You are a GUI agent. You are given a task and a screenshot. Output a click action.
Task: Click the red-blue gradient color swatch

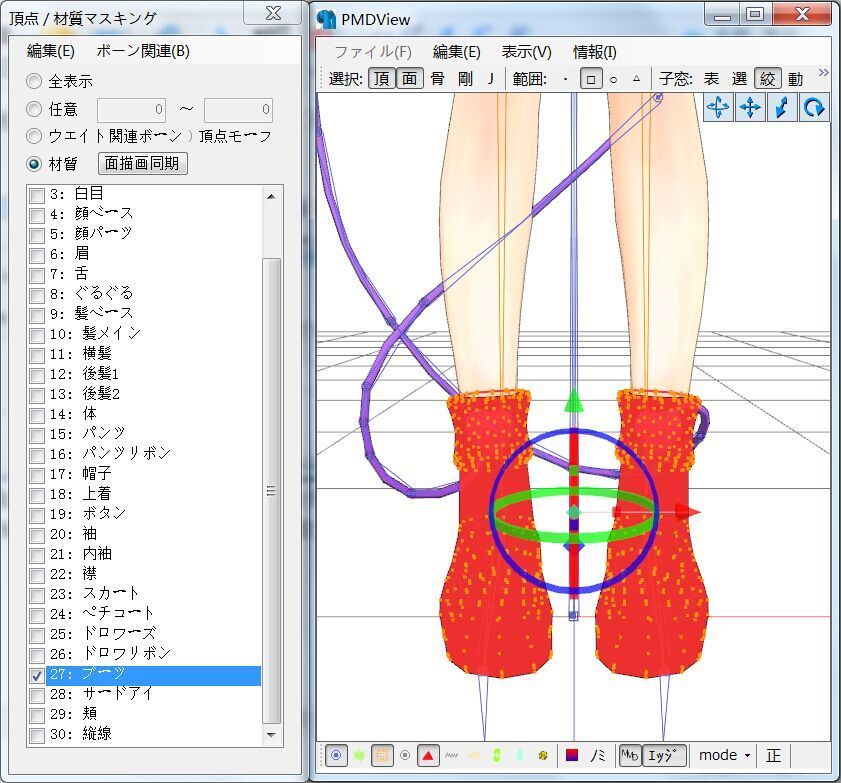[x=573, y=755]
